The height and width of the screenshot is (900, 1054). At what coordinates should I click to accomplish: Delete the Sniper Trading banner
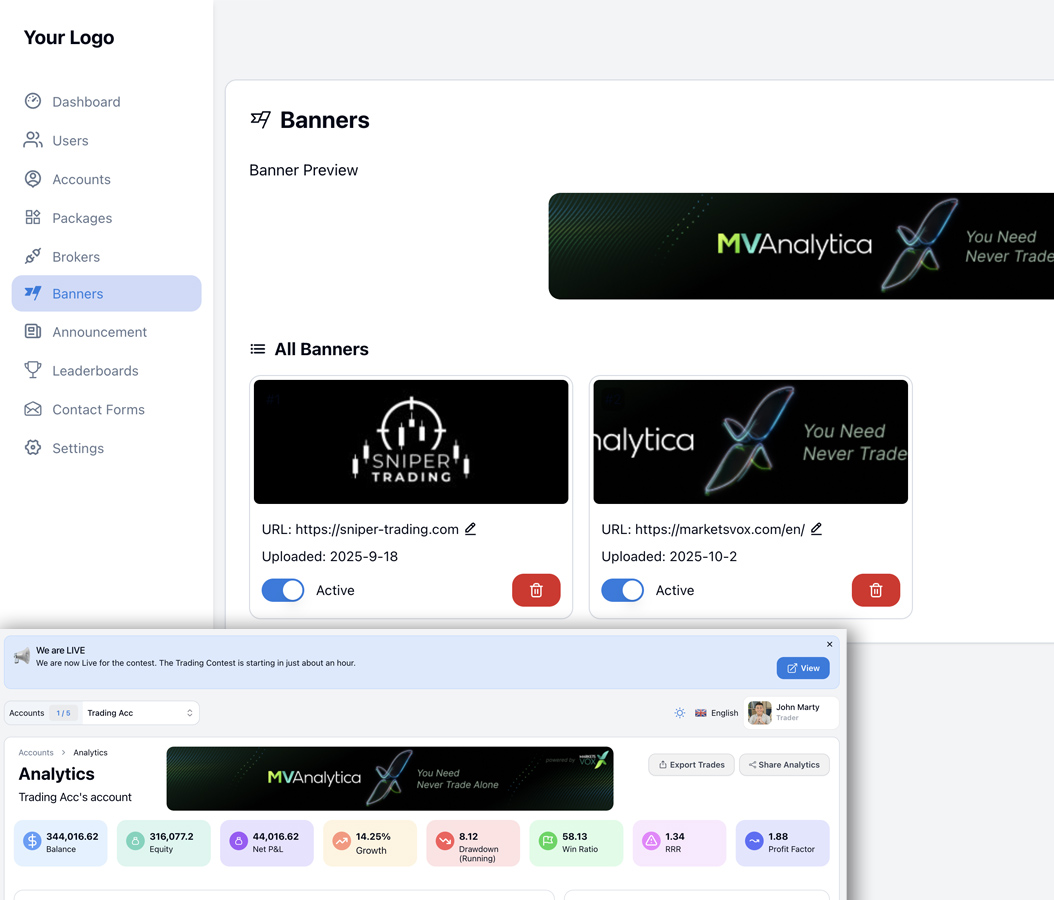pos(536,590)
